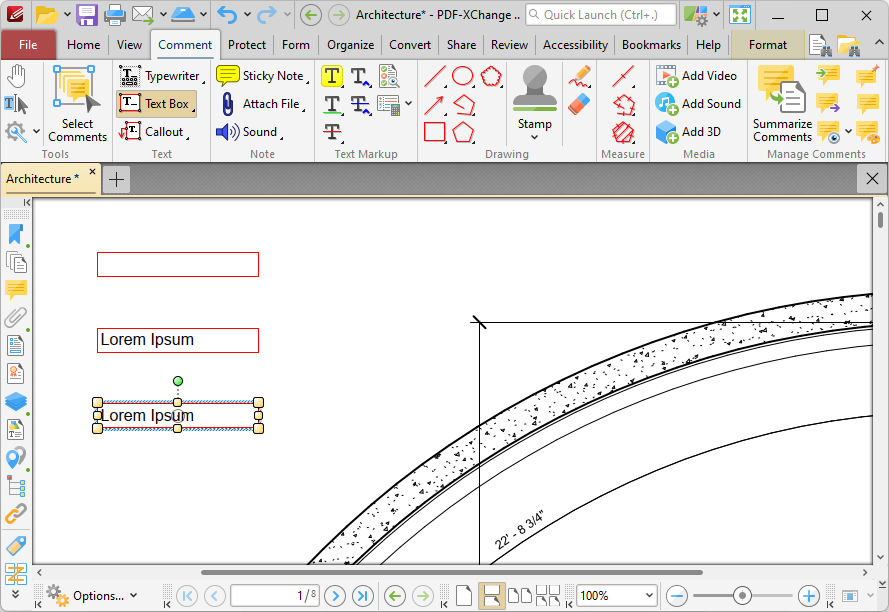Viewport: 889px width, 612px height.
Task: Open the scan dropdown arrow
Action: pyautogui.click(x=203, y=15)
